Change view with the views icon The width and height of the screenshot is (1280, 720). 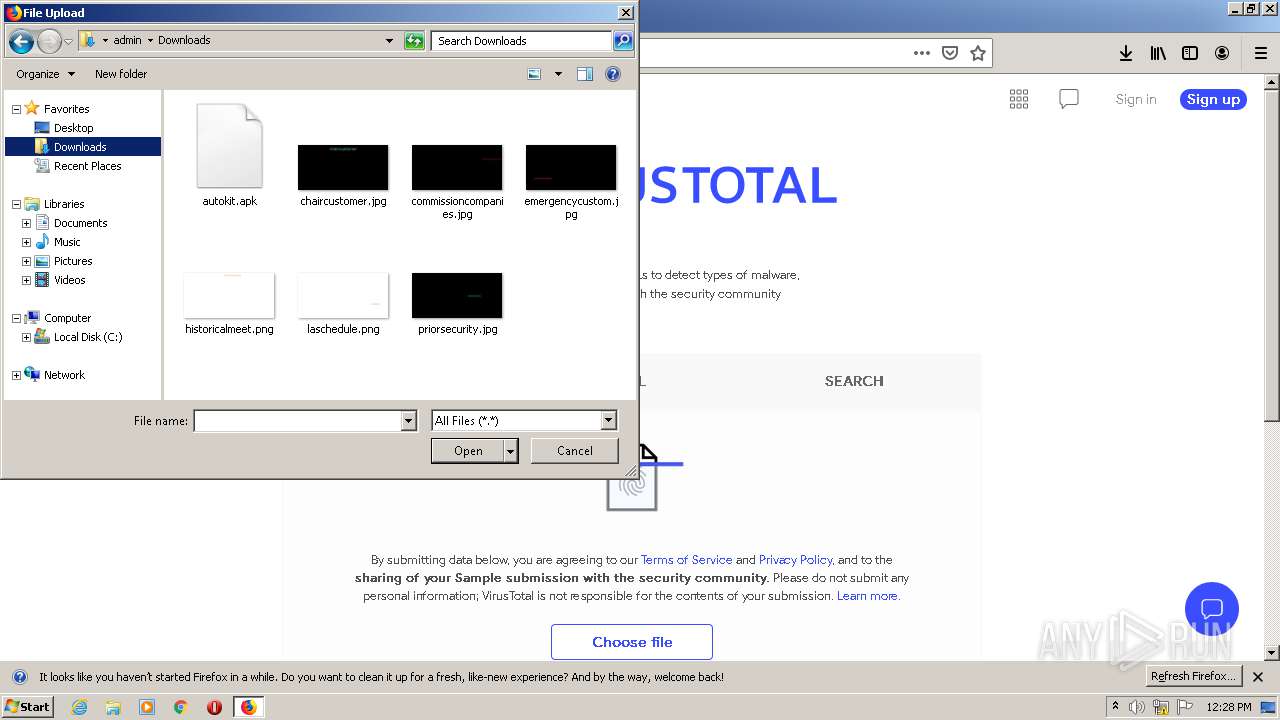click(x=534, y=74)
